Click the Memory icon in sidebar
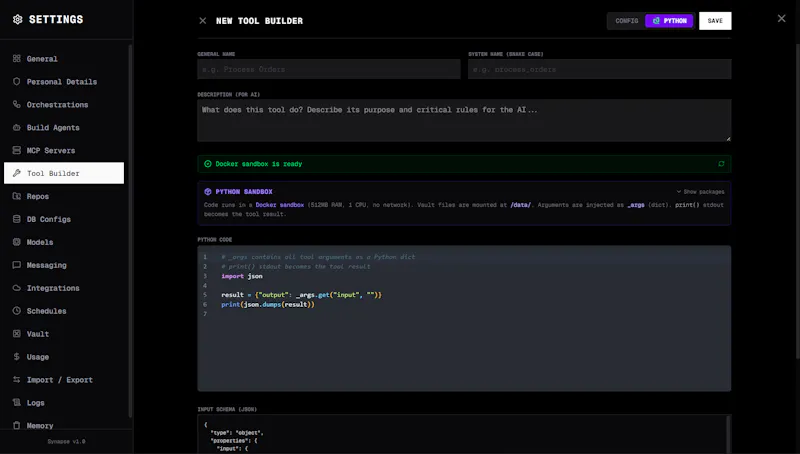This screenshot has height=454, width=800. pyautogui.click(x=17, y=425)
